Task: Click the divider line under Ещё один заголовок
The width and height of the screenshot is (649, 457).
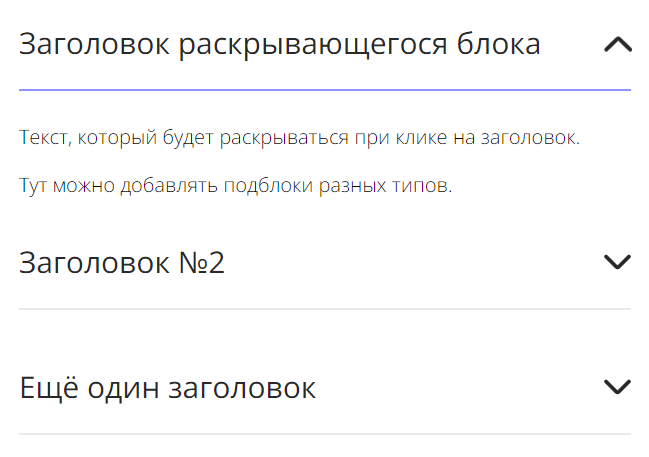Action: point(324,434)
